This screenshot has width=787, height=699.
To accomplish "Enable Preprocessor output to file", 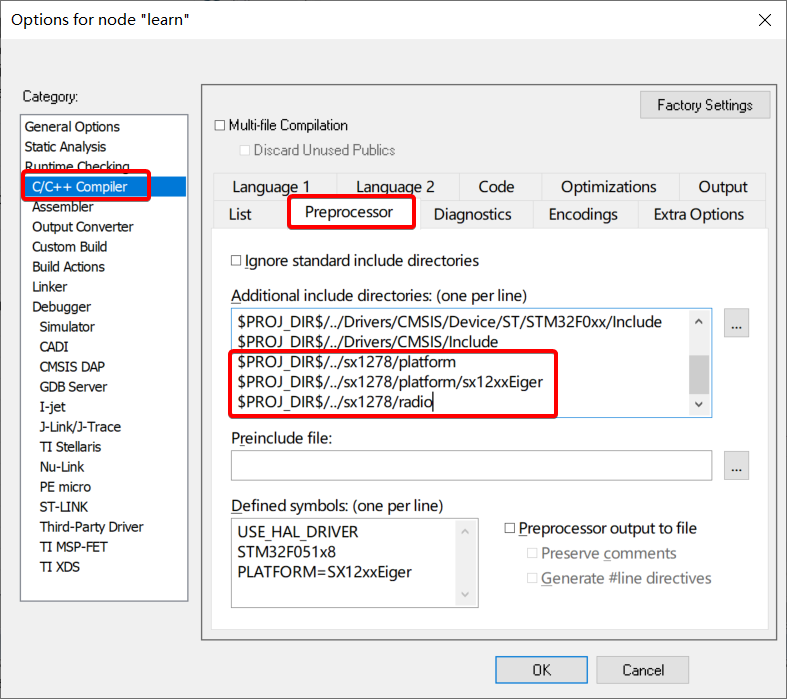I will pyautogui.click(x=511, y=529).
